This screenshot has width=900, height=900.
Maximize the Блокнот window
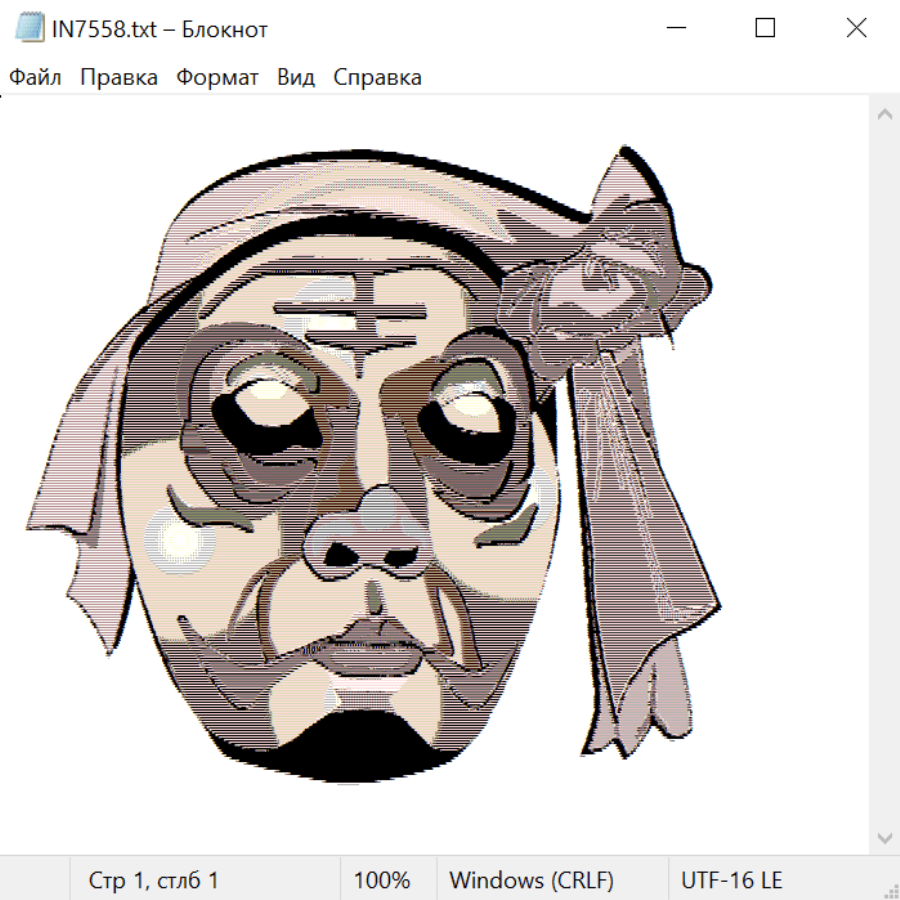[765, 29]
